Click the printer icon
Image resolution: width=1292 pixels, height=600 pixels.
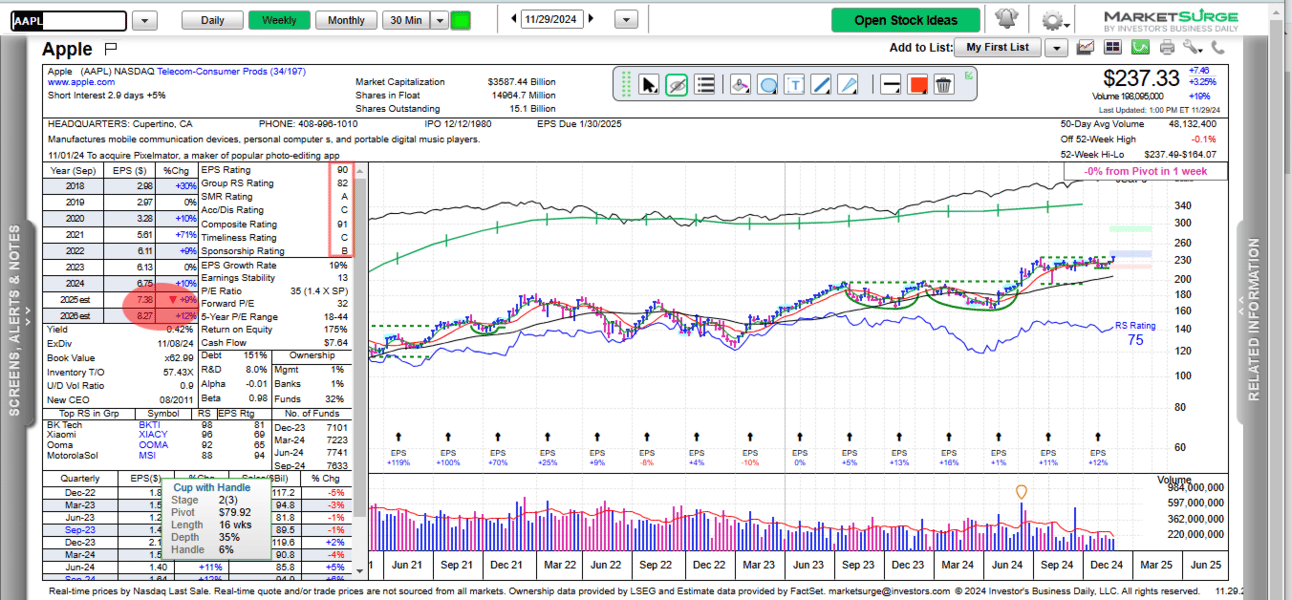click(x=1166, y=47)
